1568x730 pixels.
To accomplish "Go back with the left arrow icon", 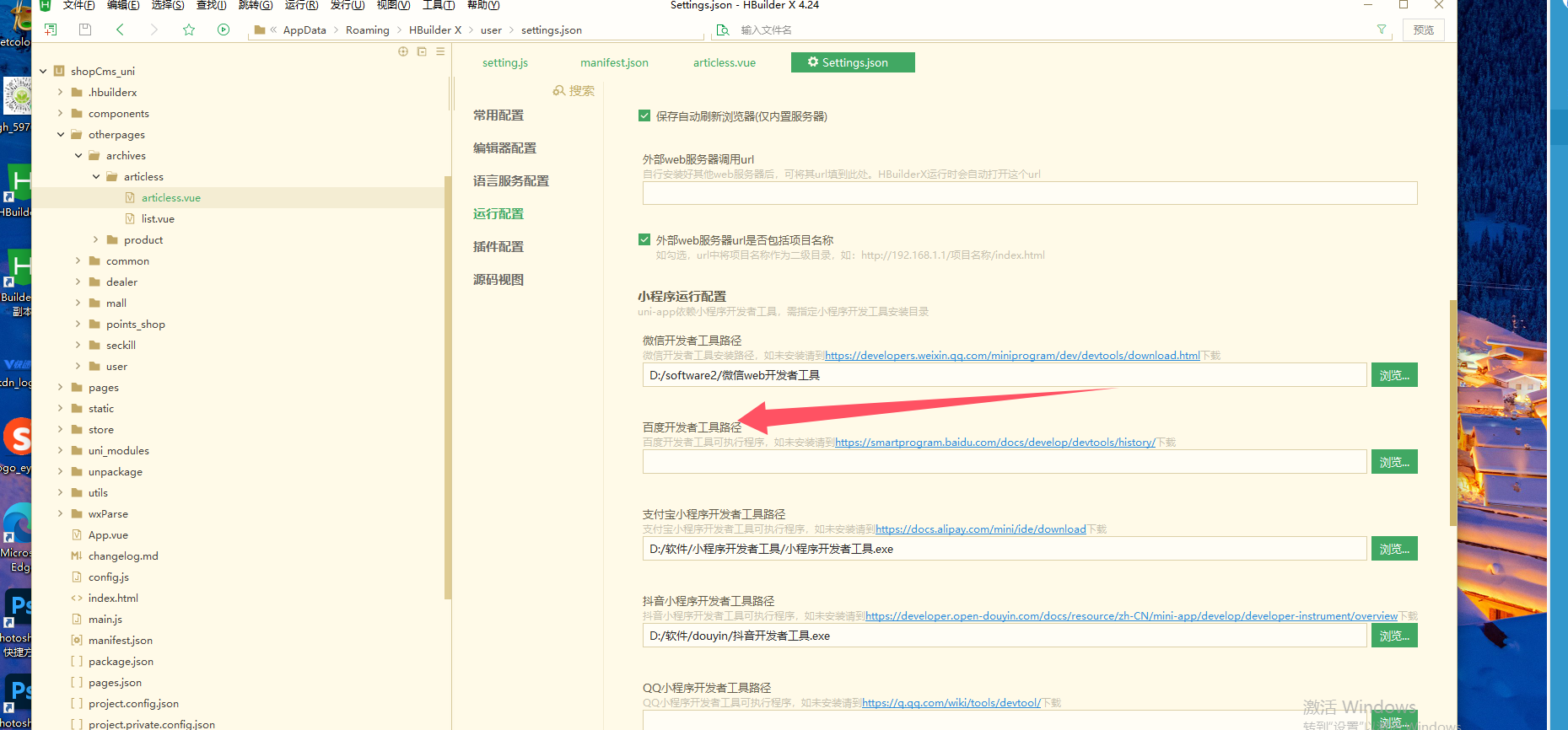I will pos(120,30).
